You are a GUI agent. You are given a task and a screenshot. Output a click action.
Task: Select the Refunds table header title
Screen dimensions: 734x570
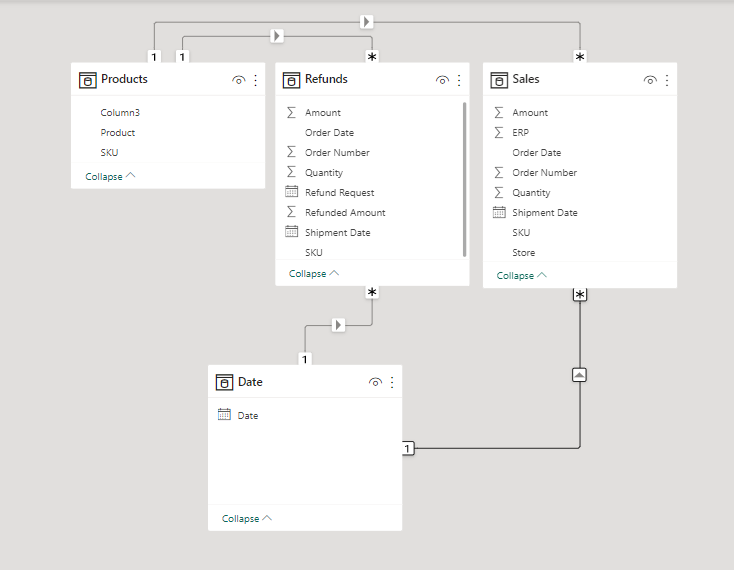point(326,79)
